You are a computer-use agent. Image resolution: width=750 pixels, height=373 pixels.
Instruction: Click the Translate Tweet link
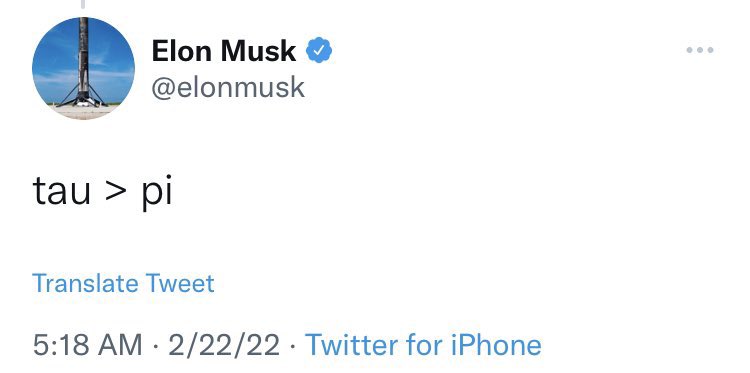[x=123, y=283]
